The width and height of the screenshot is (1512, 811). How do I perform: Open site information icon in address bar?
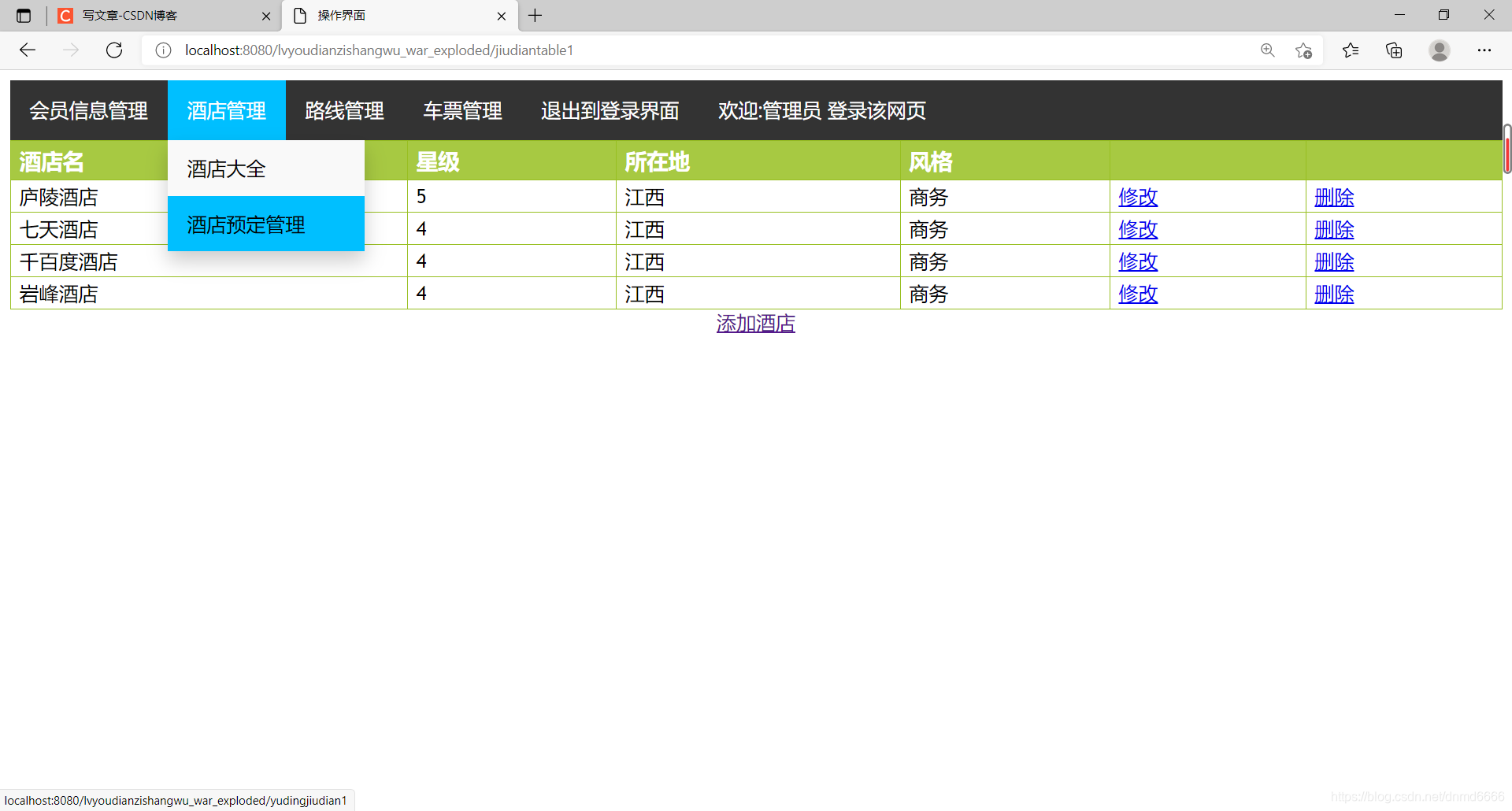pyautogui.click(x=163, y=50)
